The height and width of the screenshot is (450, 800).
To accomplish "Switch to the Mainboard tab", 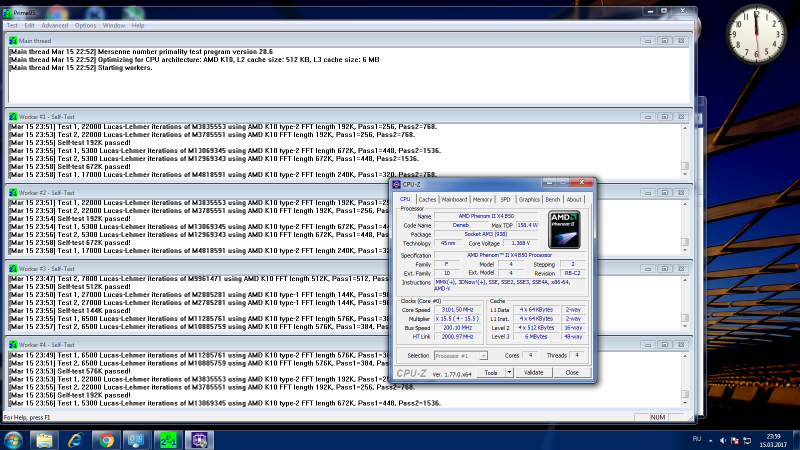I will tap(455, 199).
